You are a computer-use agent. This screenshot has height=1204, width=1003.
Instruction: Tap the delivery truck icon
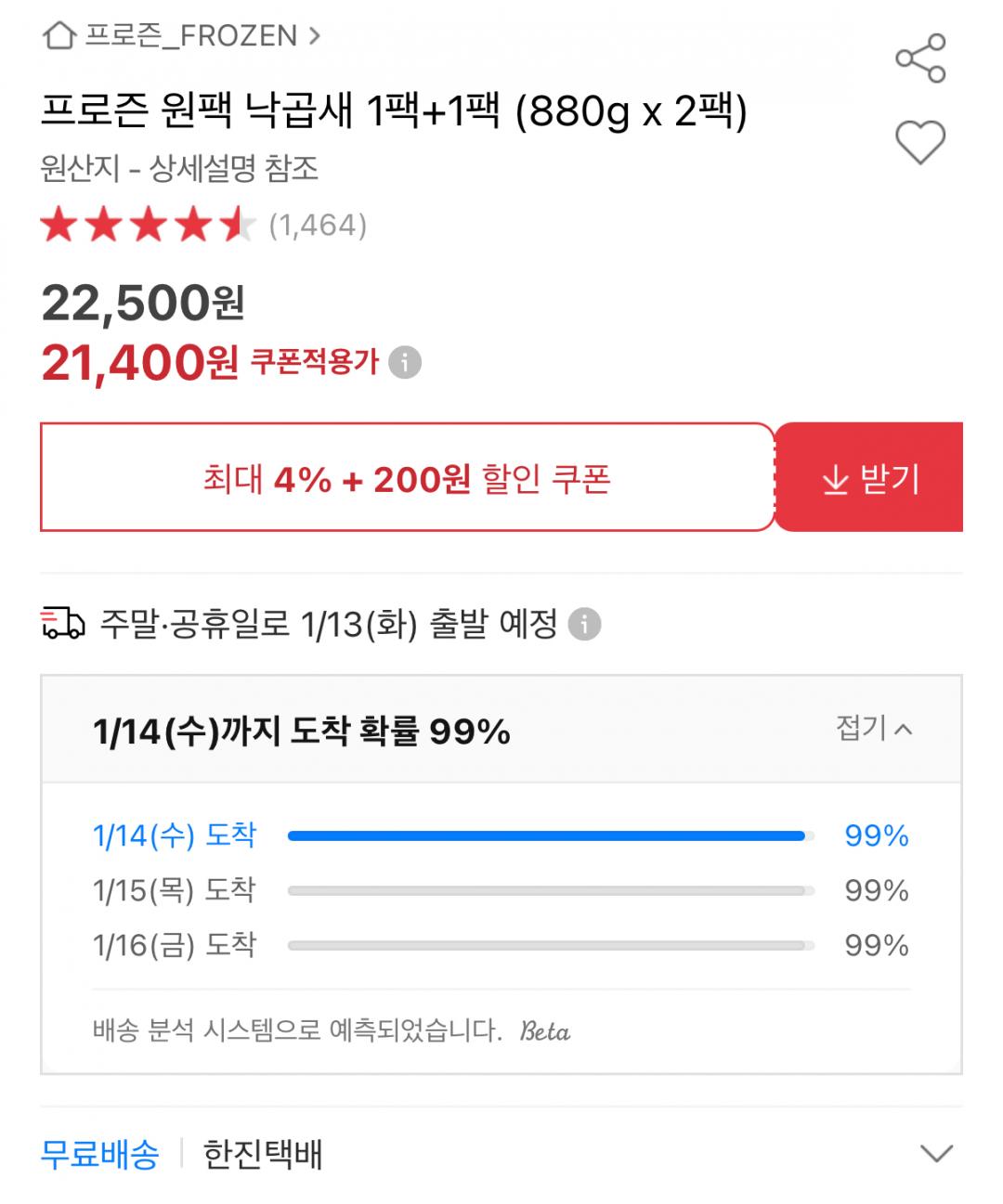[63, 623]
